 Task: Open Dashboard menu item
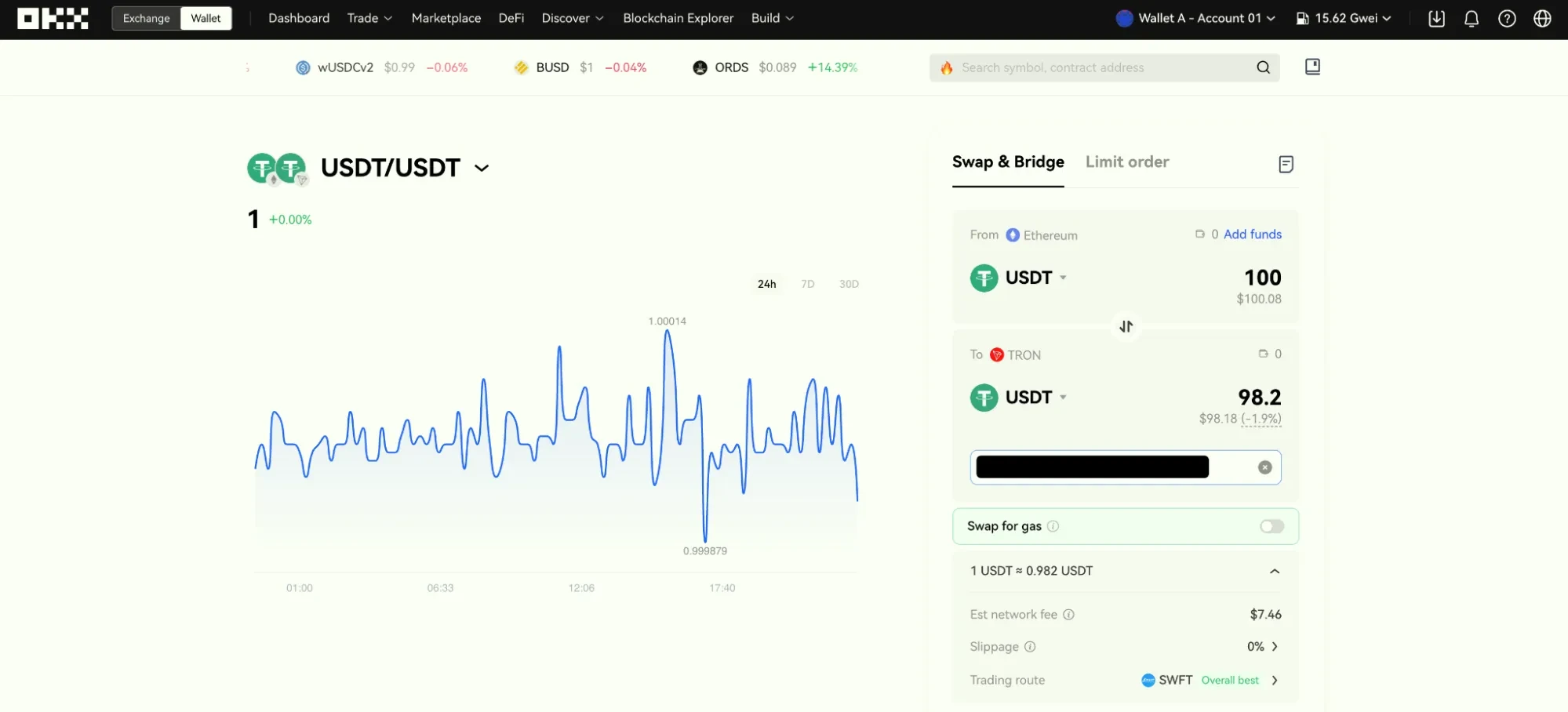299,18
